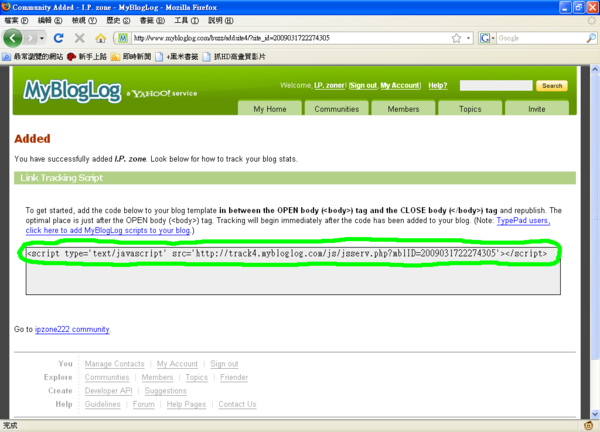Click Sign out in footer
This screenshot has height=432, width=600.
pyautogui.click(x=224, y=364)
